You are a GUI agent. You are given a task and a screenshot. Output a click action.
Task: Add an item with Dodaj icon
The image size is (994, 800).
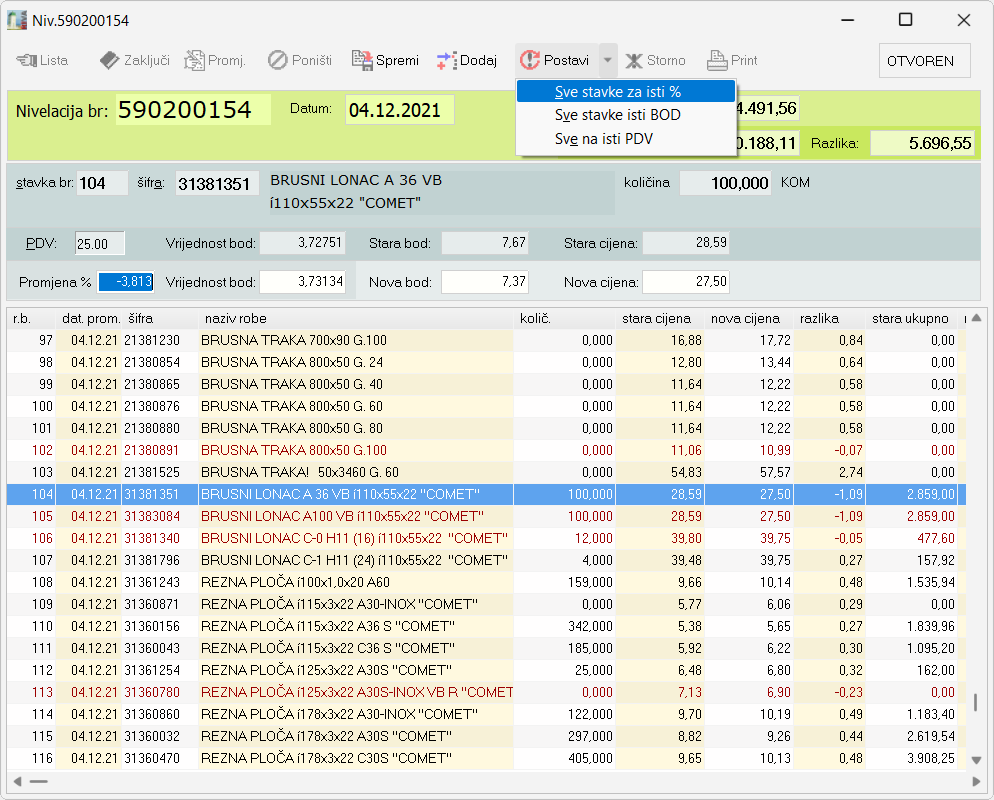click(x=446, y=60)
